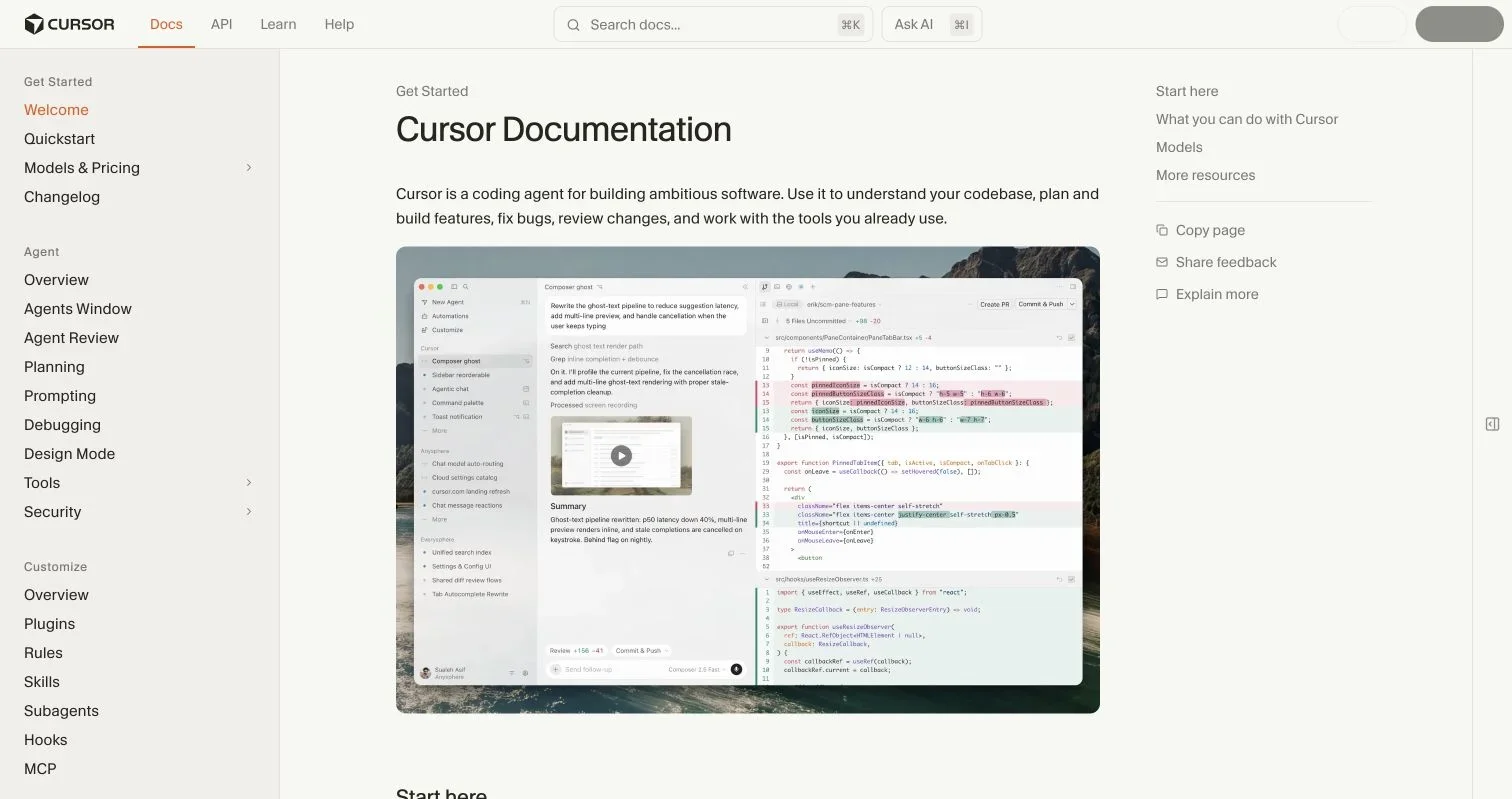Go to Agents Window page
1512x799 pixels.
78,309
